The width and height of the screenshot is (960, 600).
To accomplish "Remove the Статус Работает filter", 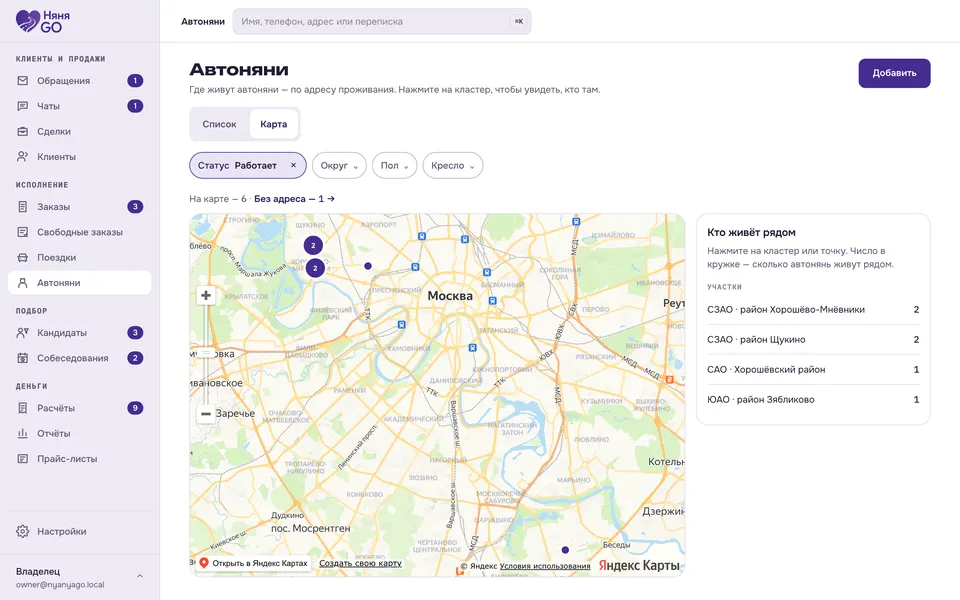I will coord(293,165).
